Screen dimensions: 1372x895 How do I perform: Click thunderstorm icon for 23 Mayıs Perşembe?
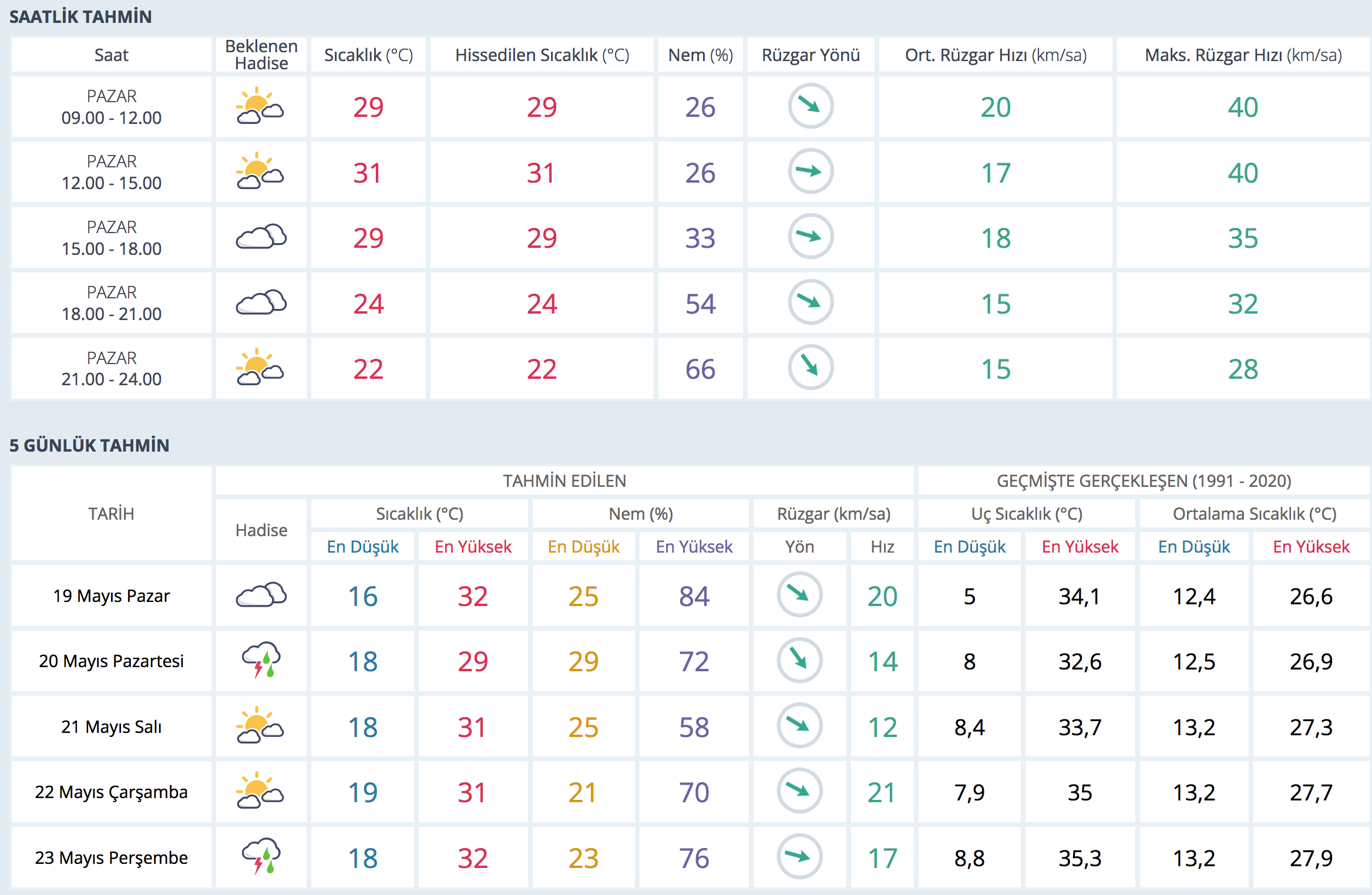pos(261,857)
